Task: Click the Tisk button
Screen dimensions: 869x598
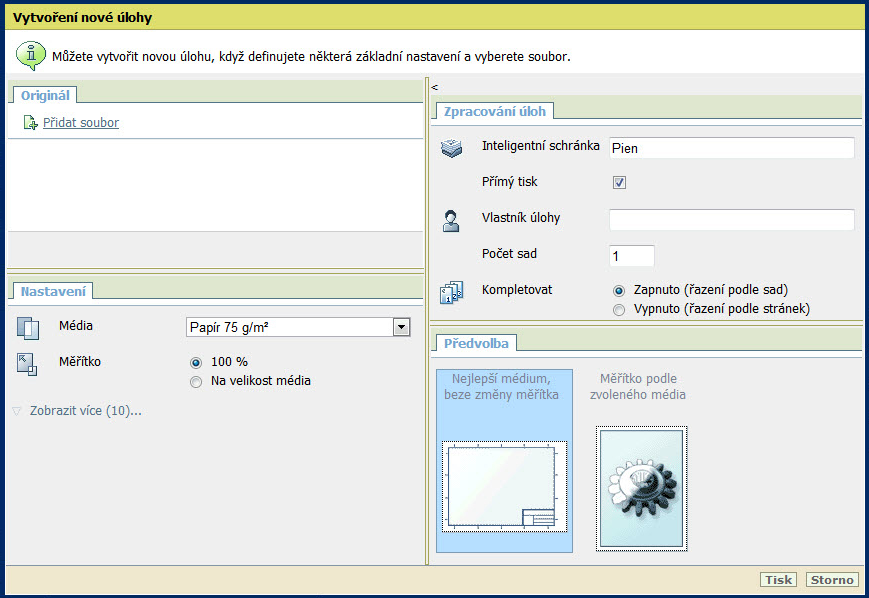Action: tap(778, 580)
